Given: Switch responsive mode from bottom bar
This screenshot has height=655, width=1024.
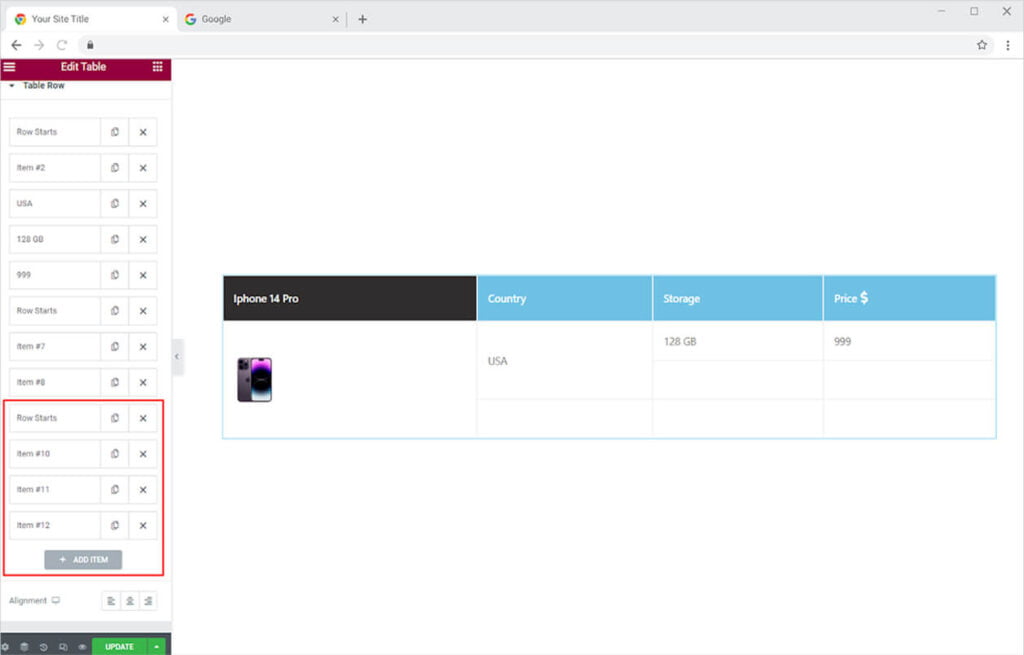Looking at the screenshot, I should 63,647.
